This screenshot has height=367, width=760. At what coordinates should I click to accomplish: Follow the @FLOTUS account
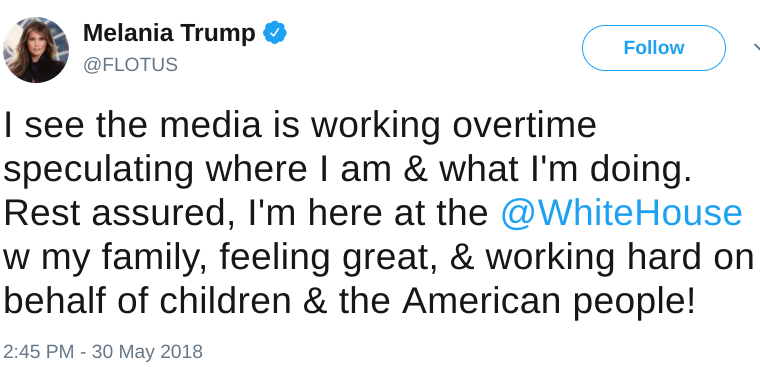[x=653, y=48]
